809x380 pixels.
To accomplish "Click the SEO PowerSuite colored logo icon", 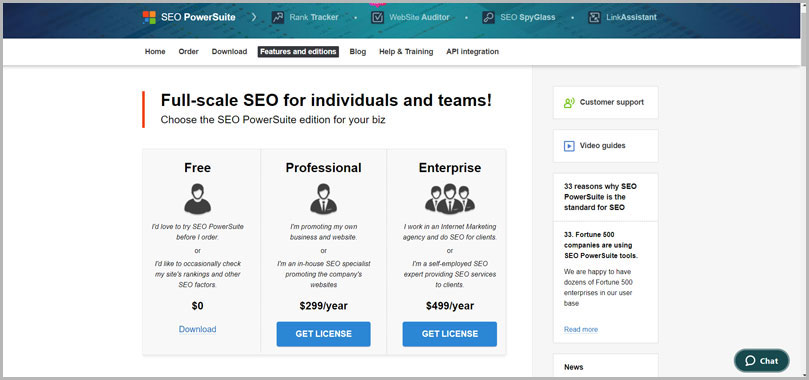I will (x=149, y=18).
